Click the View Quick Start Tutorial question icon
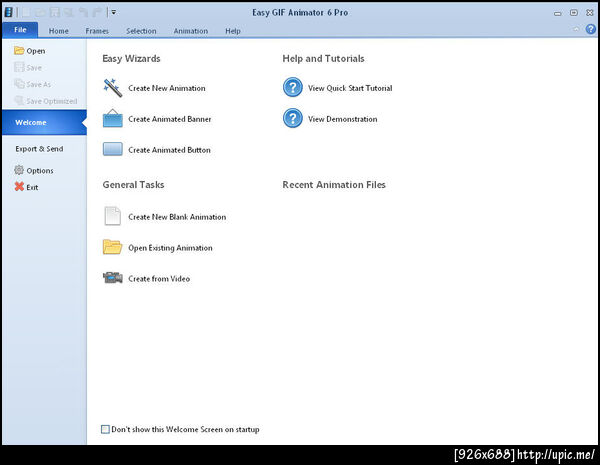The image size is (600, 465). [293, 88]
